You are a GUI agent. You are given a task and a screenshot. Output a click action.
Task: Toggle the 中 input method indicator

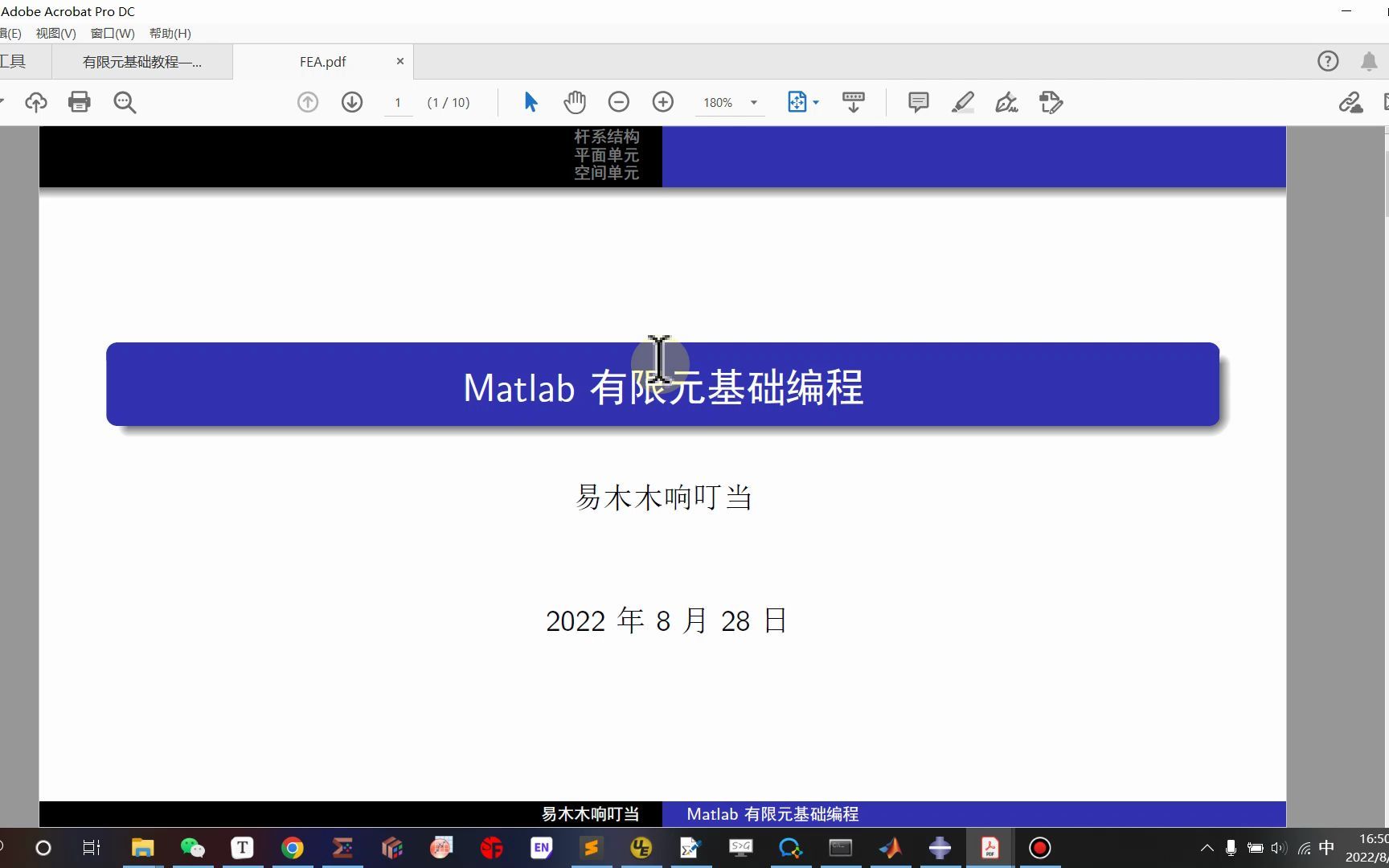1327,848
